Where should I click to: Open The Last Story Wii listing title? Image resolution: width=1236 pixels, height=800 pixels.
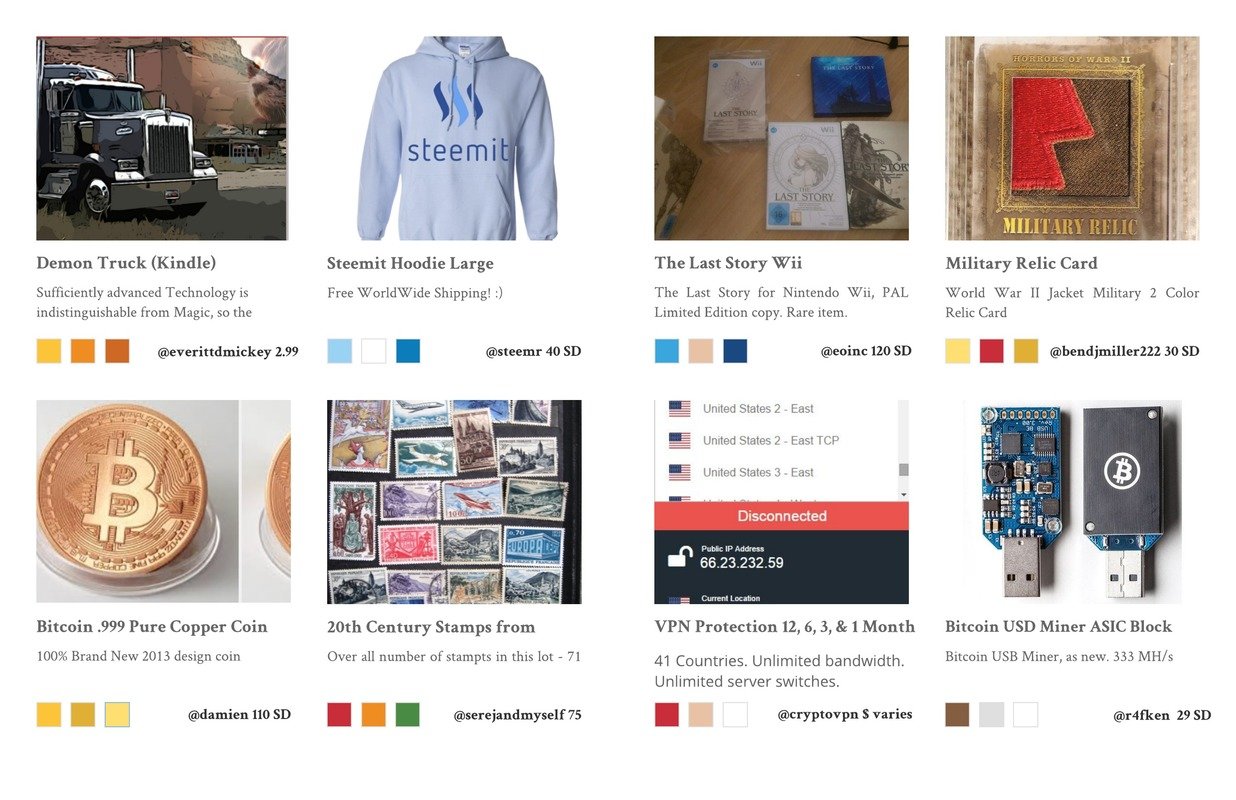(x=728, y=264)
